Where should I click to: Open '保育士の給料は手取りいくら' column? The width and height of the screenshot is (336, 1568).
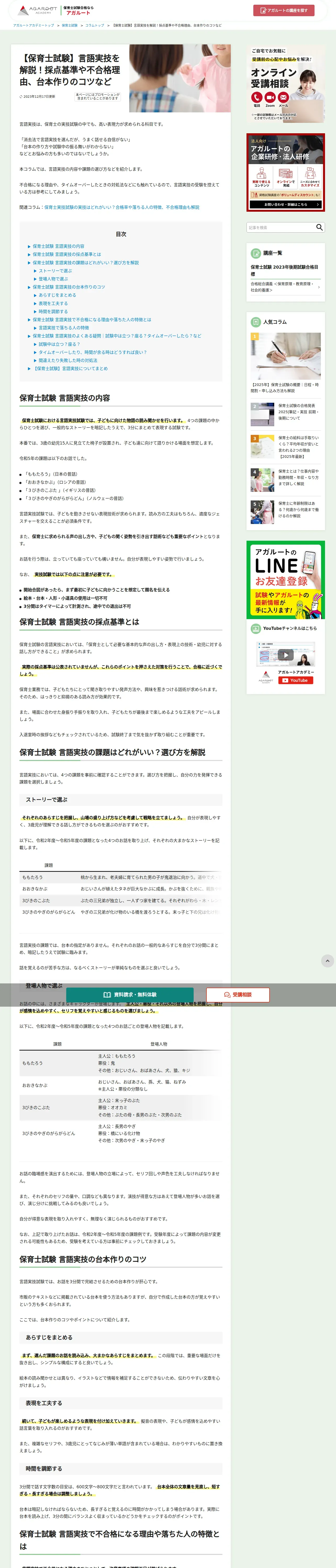(299, 447)
